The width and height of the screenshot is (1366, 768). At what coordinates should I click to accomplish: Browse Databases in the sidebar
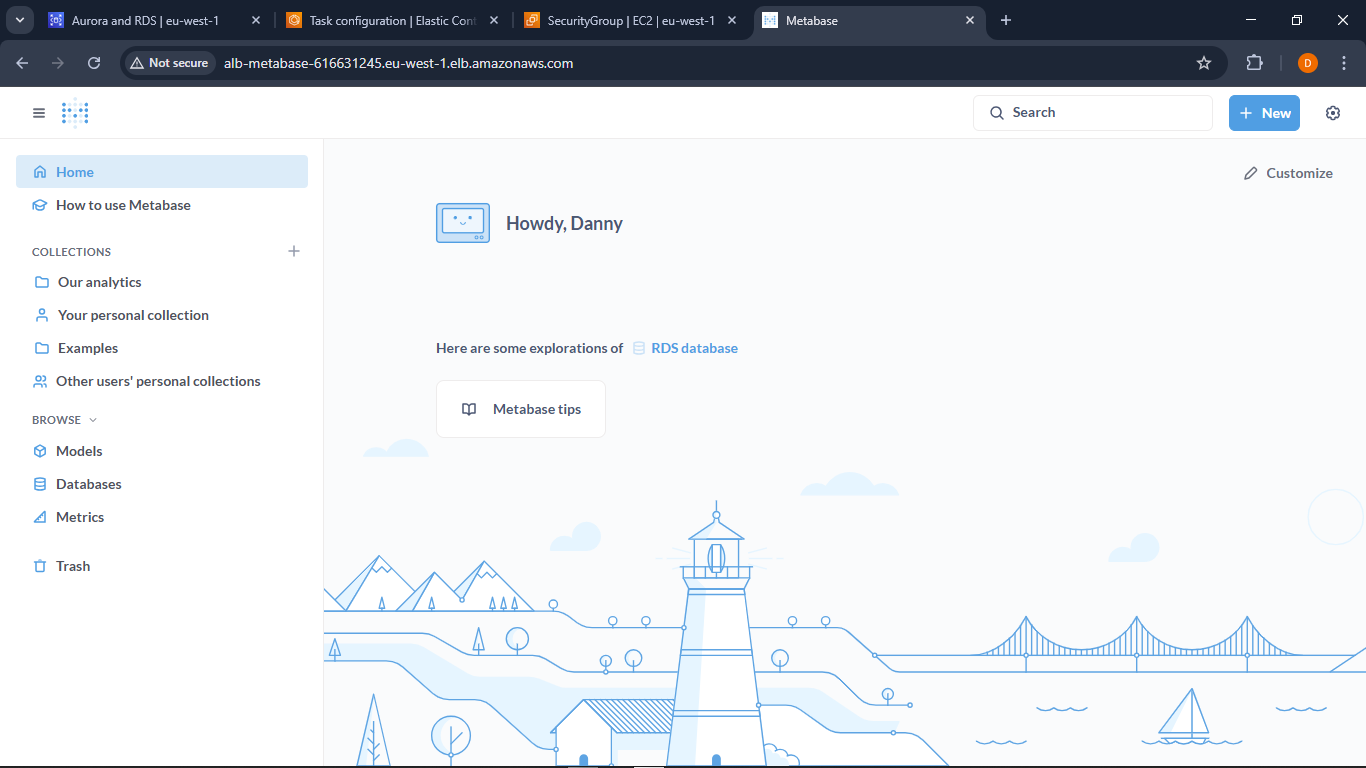[x=88, y=484]
